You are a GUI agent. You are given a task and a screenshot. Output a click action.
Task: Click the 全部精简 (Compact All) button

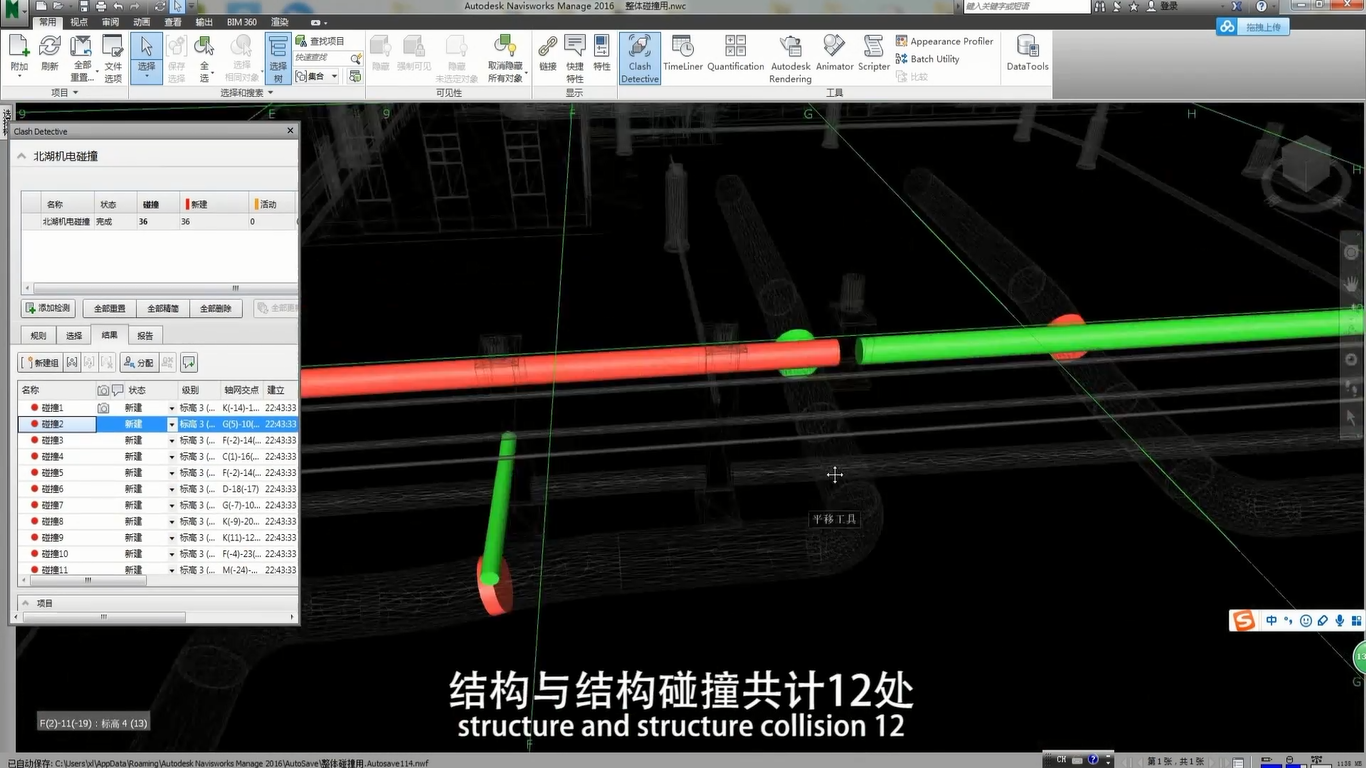click(163, 308)
